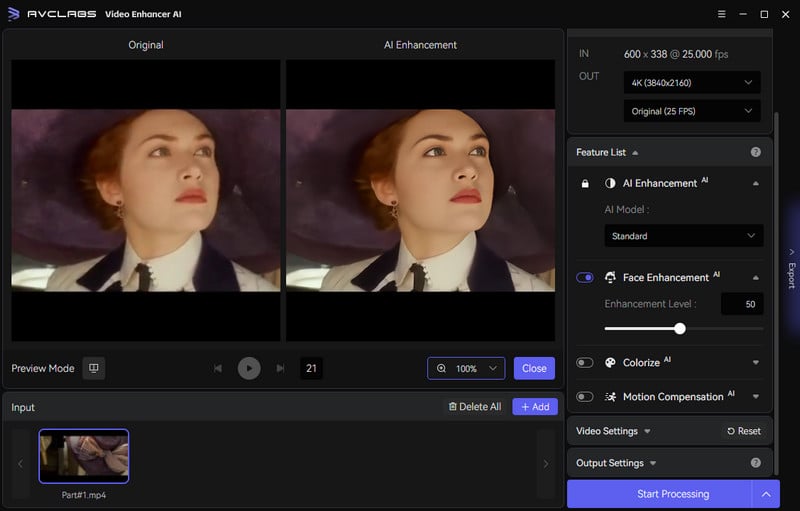Click the '600 x 338 @ 25.000 fps' text

pos(676,54)
